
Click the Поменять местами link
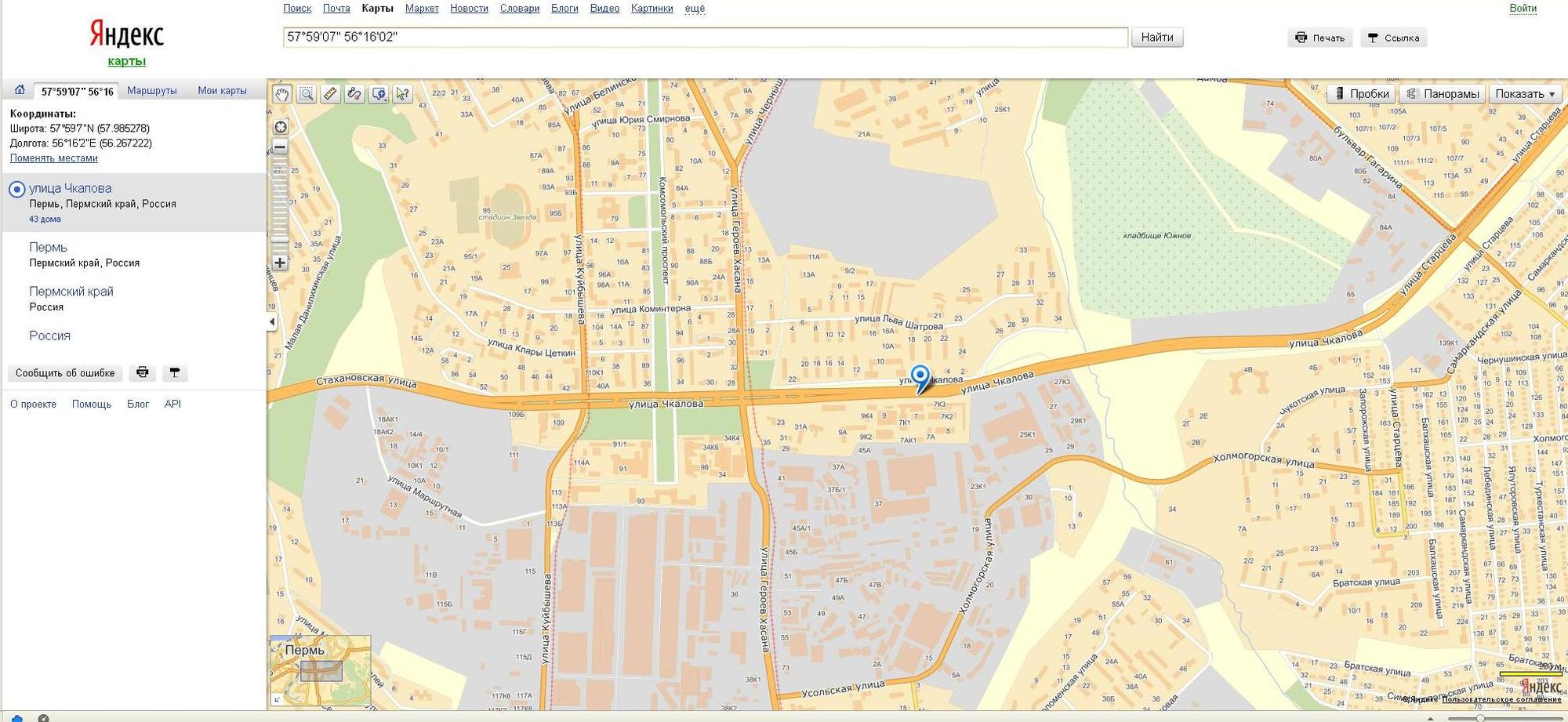54,158
